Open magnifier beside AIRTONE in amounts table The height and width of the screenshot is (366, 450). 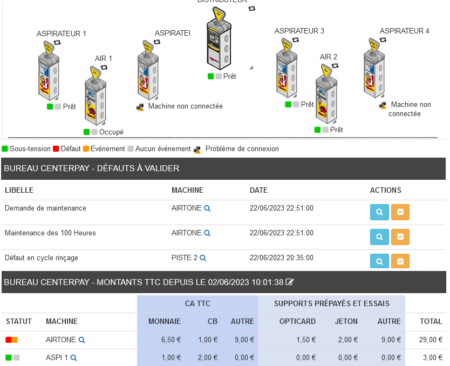point(82,340)
